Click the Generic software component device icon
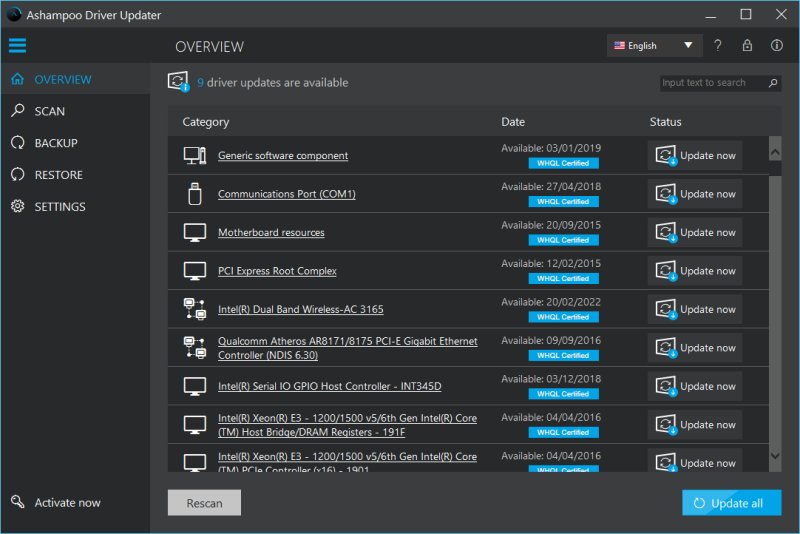The image size is (800, 534). [195, 156]
